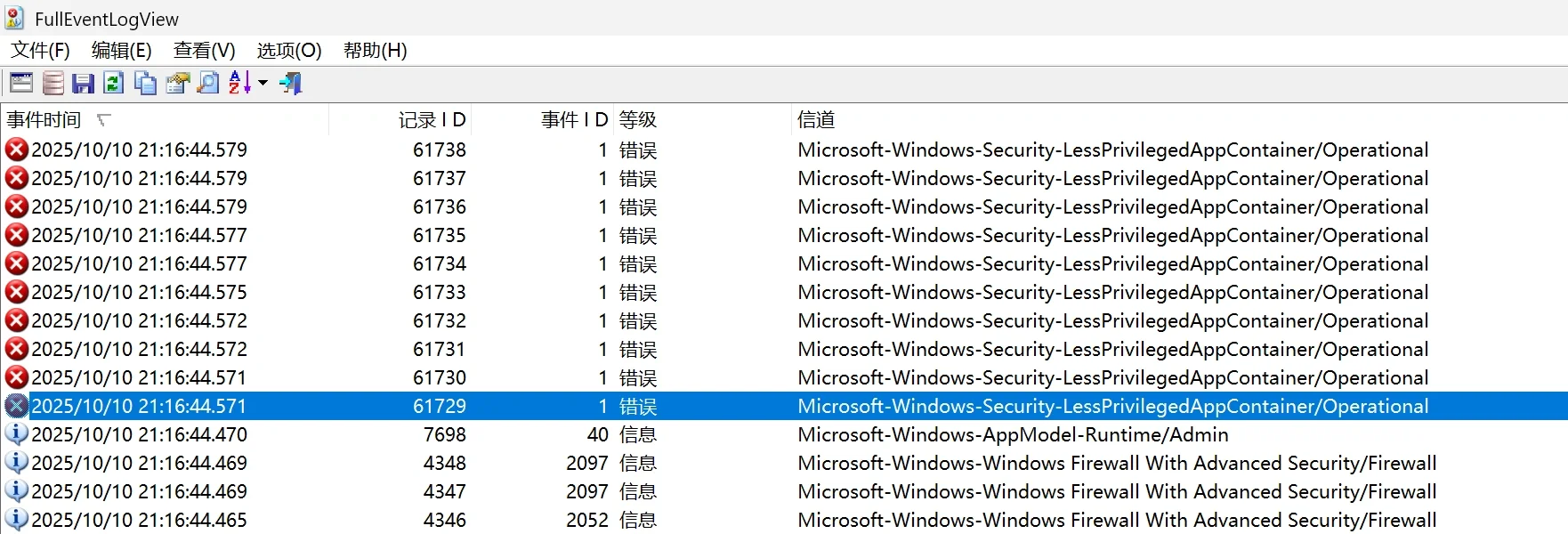Open the 文件(F) menu
1568x534 pixels.
[x=40, y=51]
